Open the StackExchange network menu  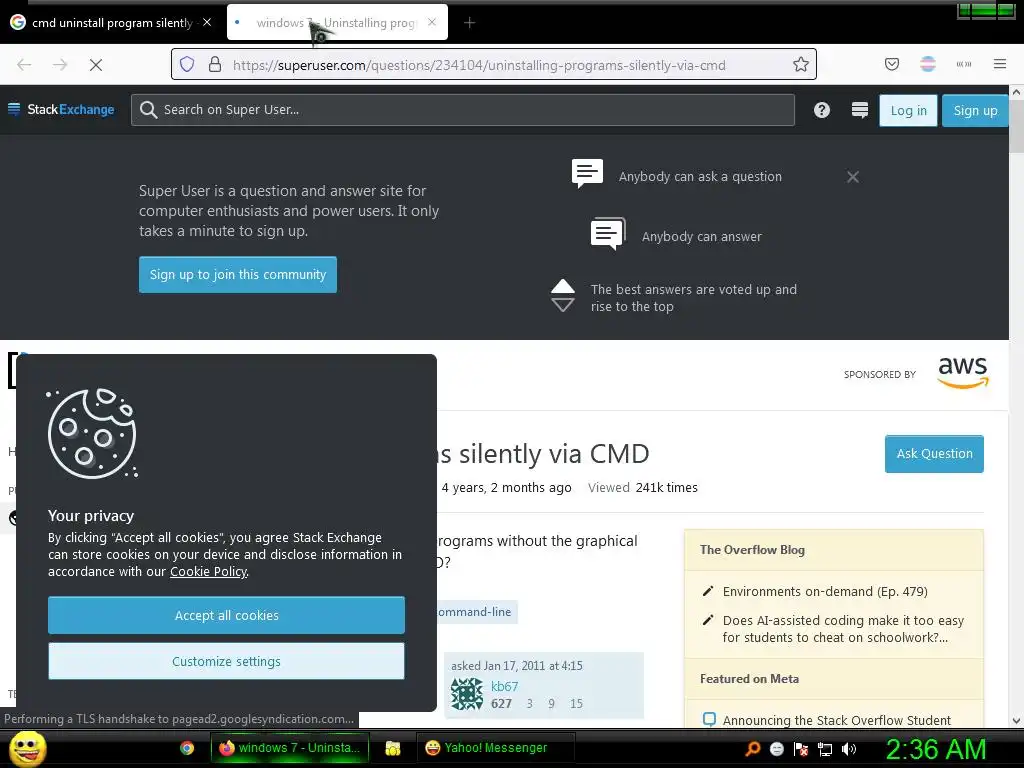pos(61,110)
